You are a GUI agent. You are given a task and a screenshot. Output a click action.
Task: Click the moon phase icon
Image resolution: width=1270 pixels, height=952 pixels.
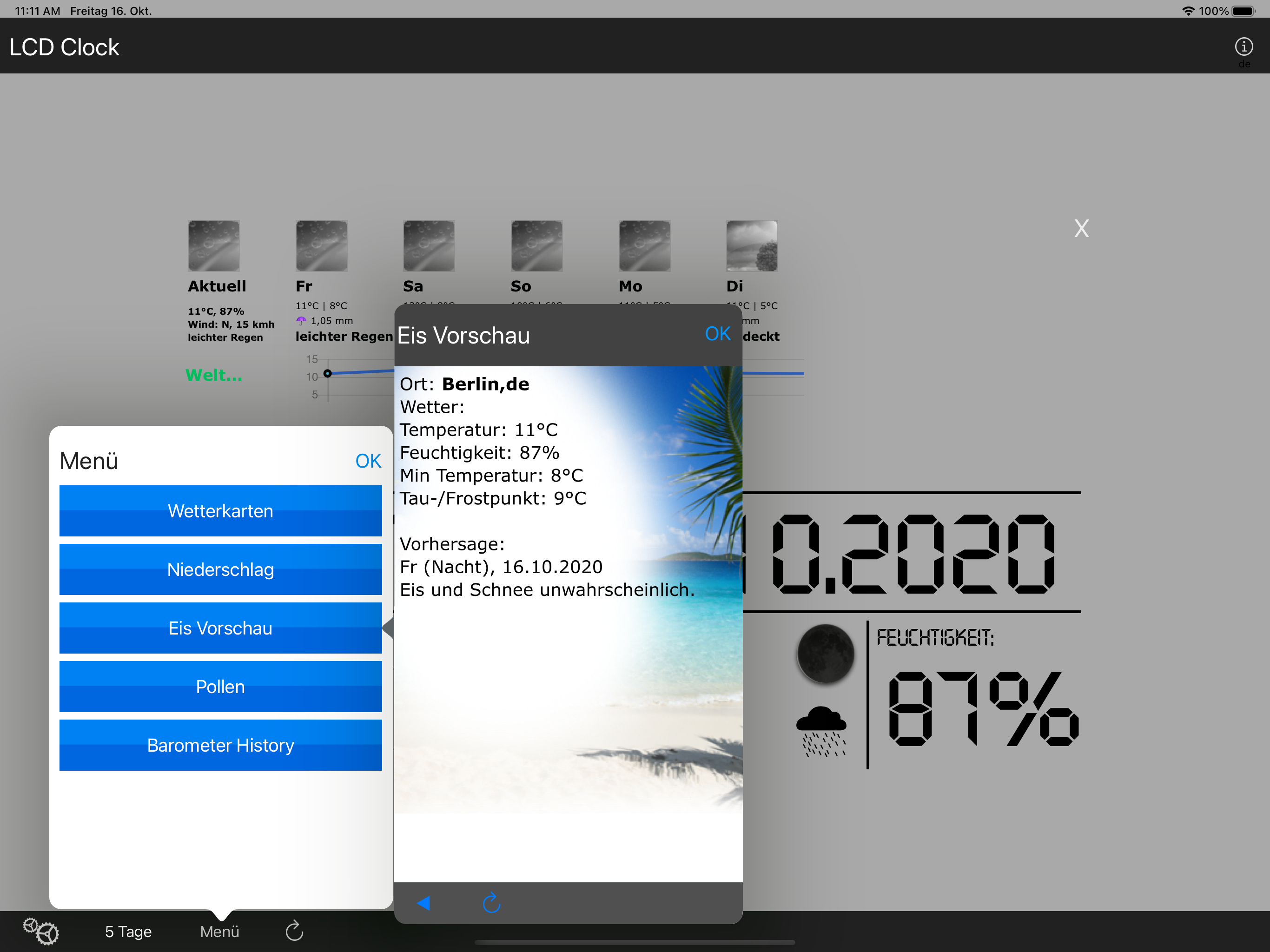click(825, 654)
